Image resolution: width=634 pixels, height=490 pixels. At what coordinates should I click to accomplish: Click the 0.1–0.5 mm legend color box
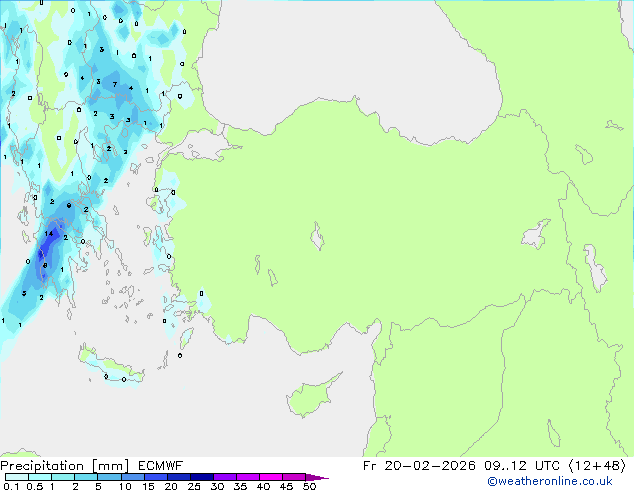(17, 477)
